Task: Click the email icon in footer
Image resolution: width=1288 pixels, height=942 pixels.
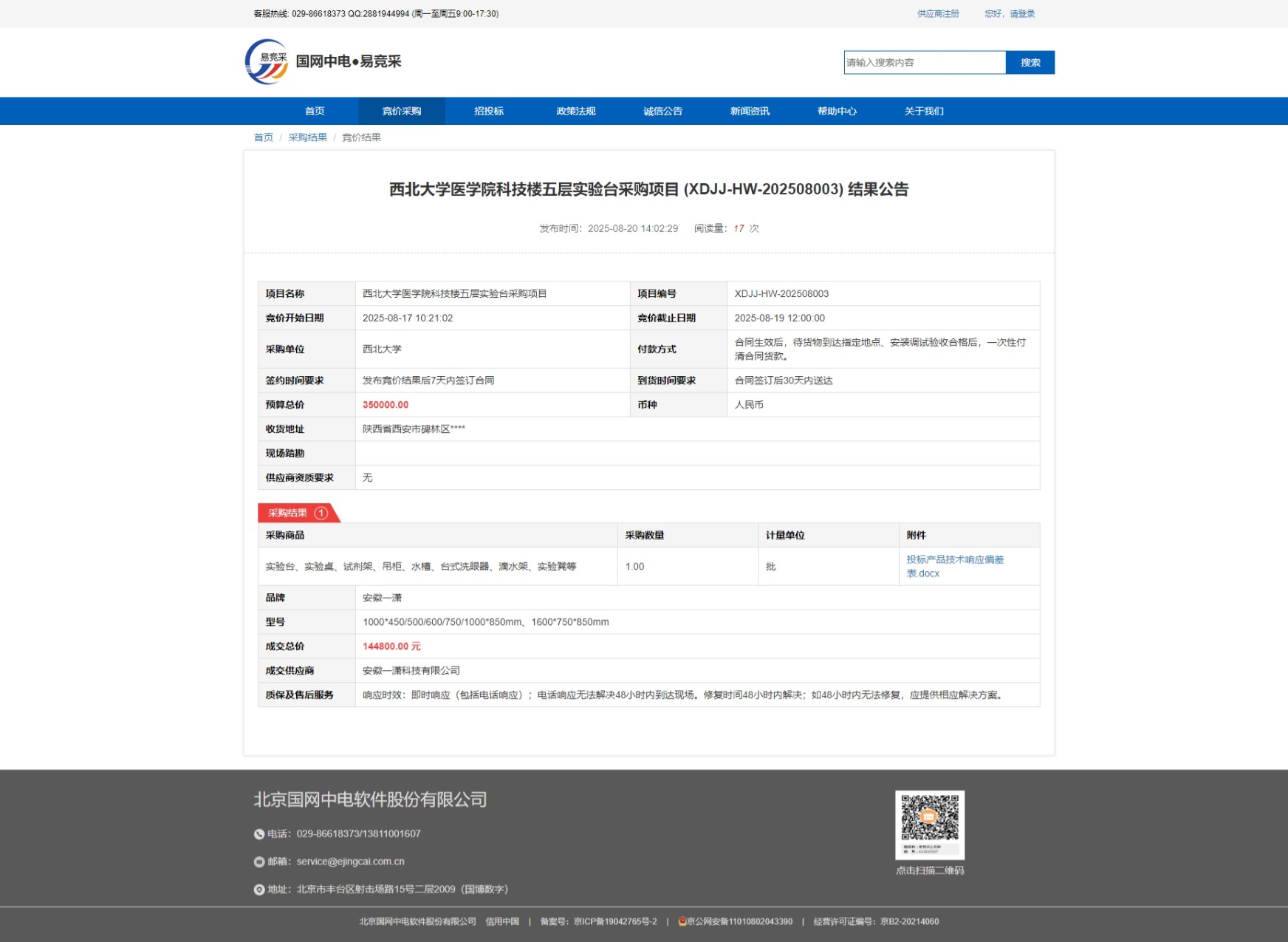Action: coord(259,862)
